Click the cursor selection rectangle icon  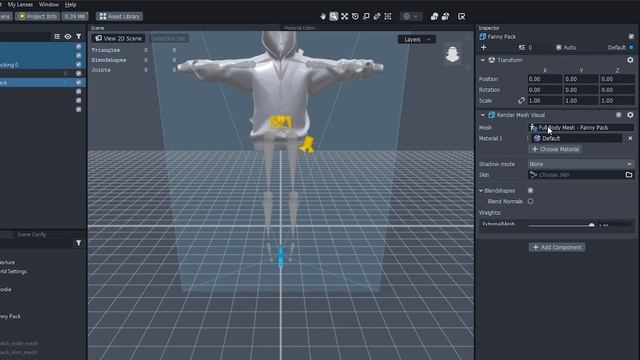[462, 16]
